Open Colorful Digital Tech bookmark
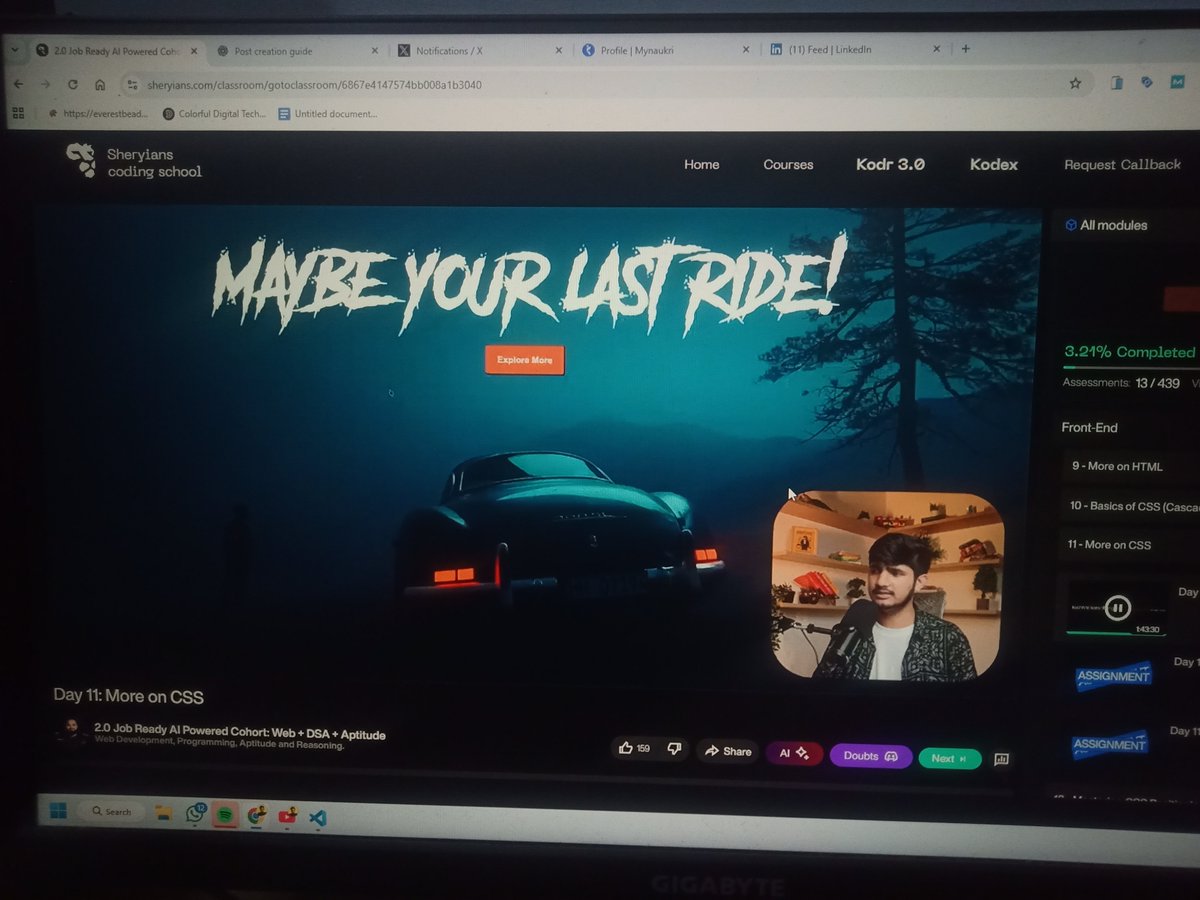The image size is (1200, 900). (214, 114)
